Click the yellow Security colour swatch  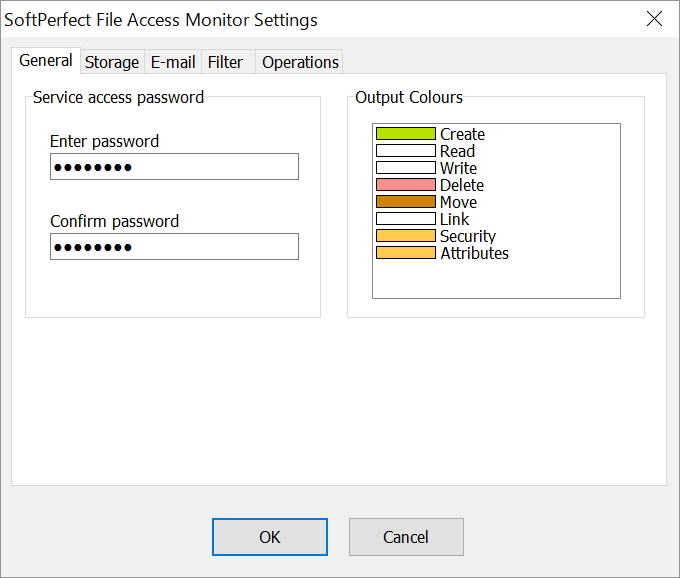pos(406,236)
